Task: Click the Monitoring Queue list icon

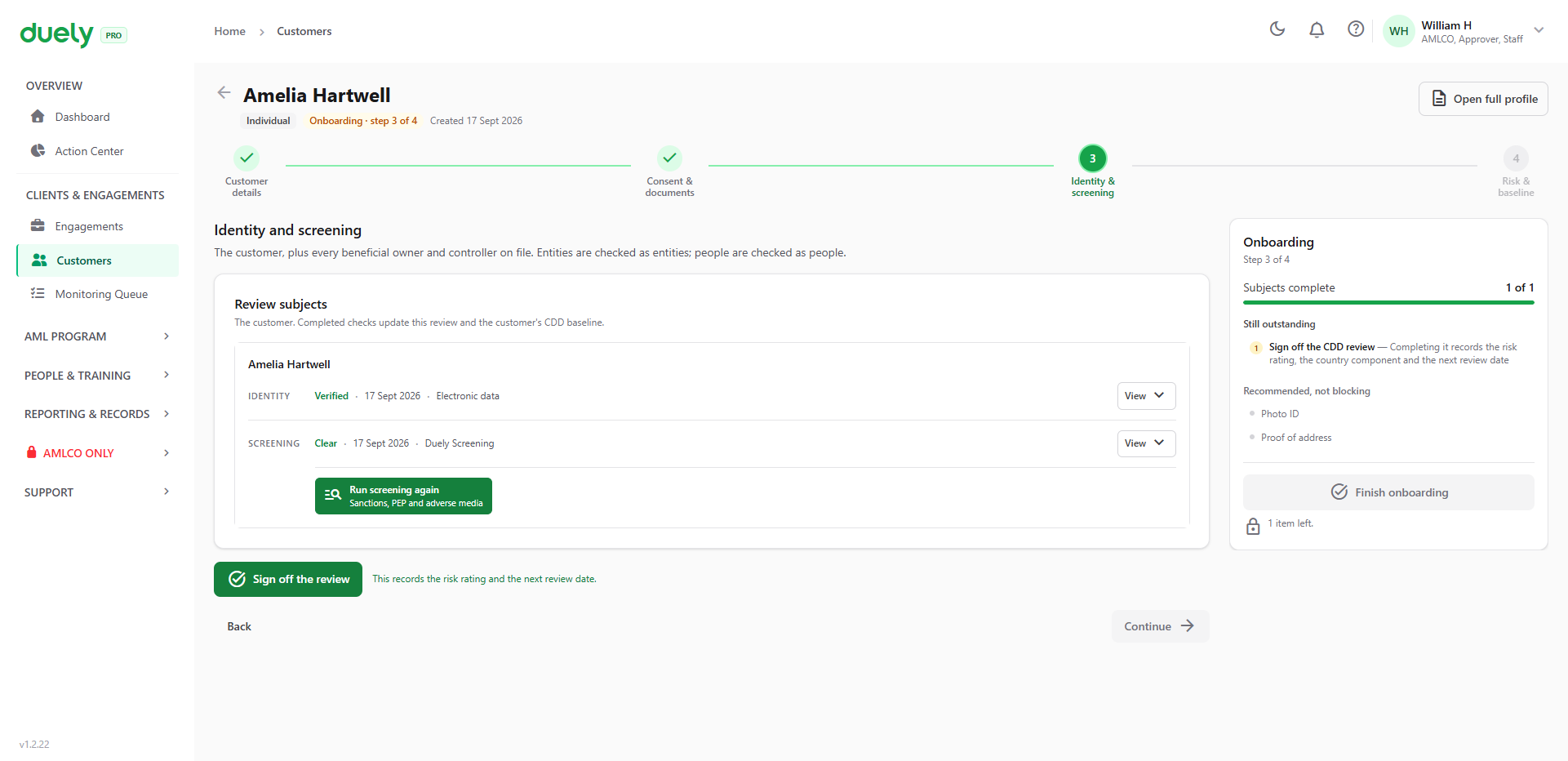Action: [x=38, y=293]
